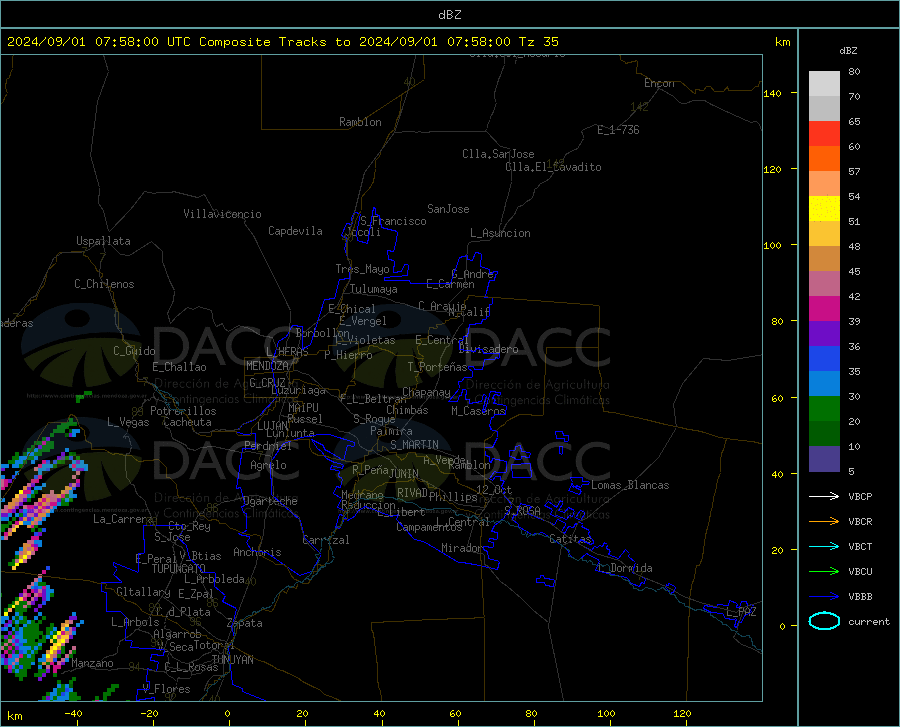Click the M_Caseros map label
Image resolution: width=900 pixels, height=727 pixels.
pyautogui.click(x=478, y=410)
